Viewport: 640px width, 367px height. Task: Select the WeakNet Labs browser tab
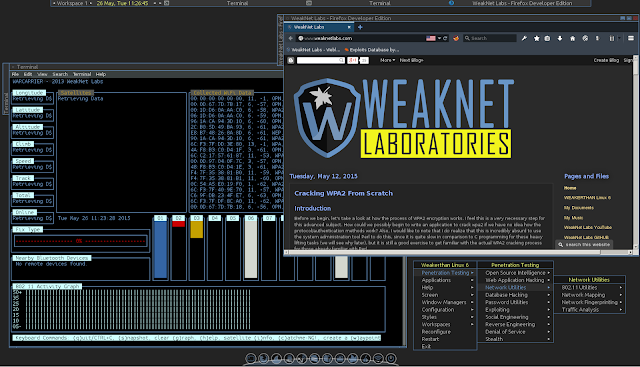pos(319,27)
